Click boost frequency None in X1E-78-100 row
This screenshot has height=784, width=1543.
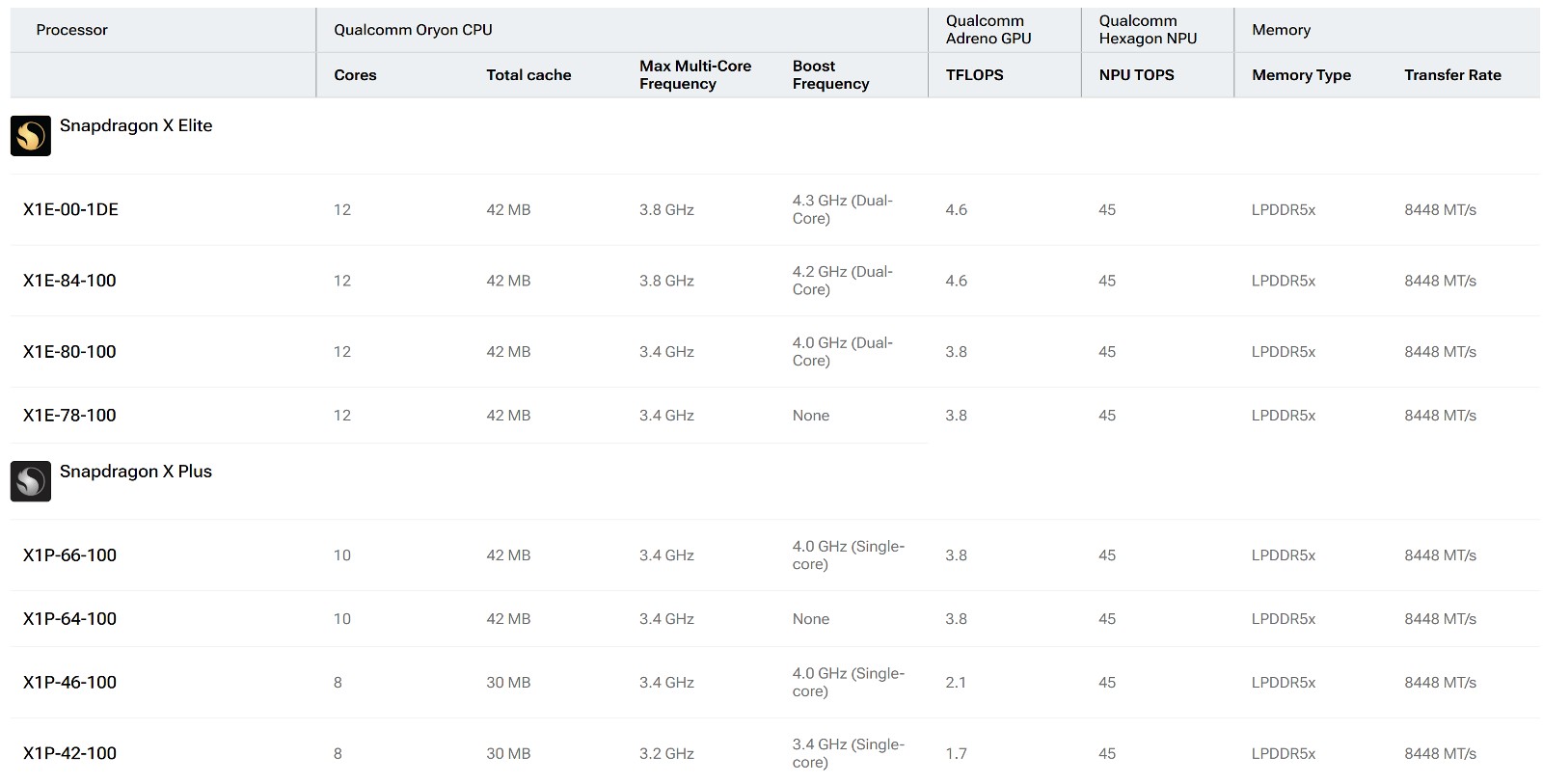pyautogui.click(x=811, y=416)
